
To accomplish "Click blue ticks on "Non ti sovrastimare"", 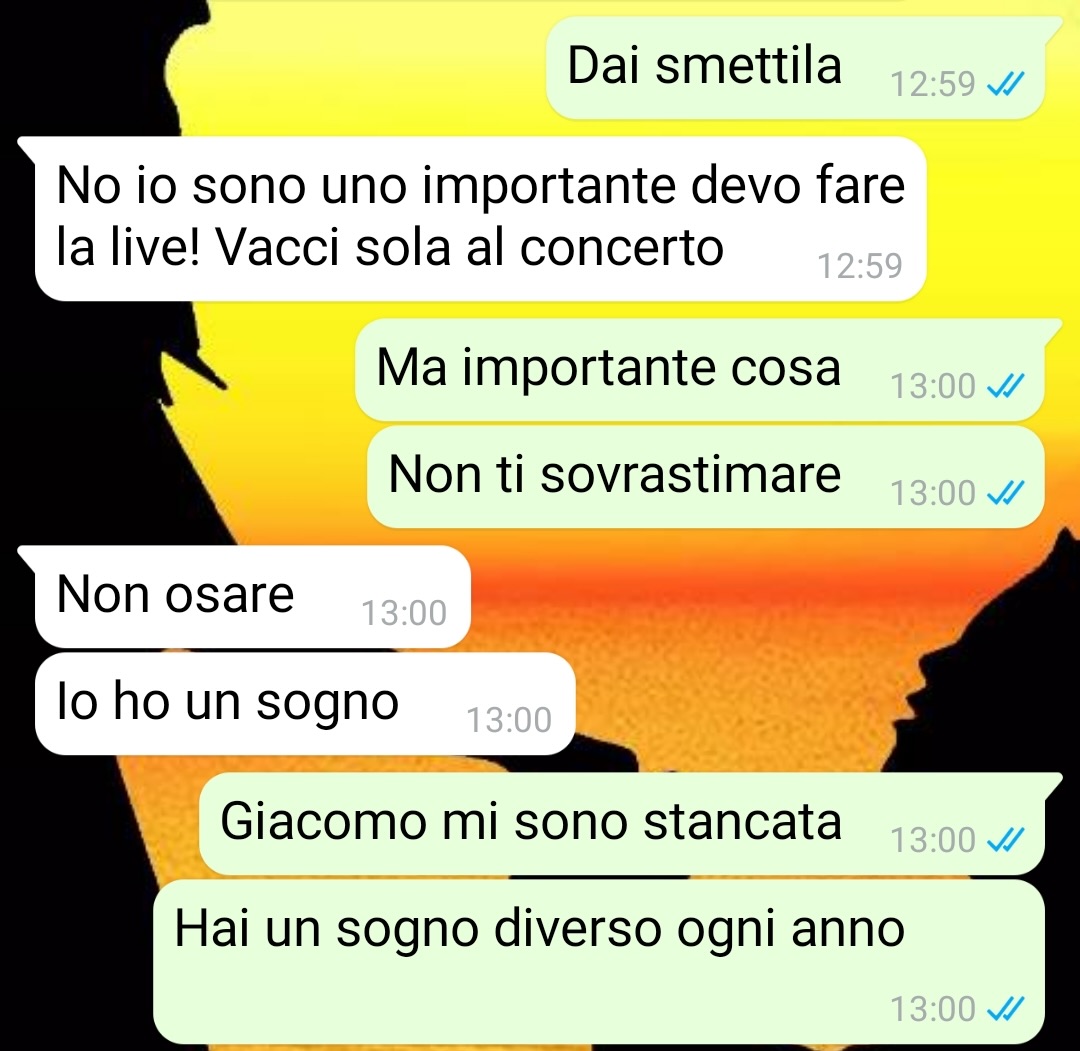I will pos(1006,493).
